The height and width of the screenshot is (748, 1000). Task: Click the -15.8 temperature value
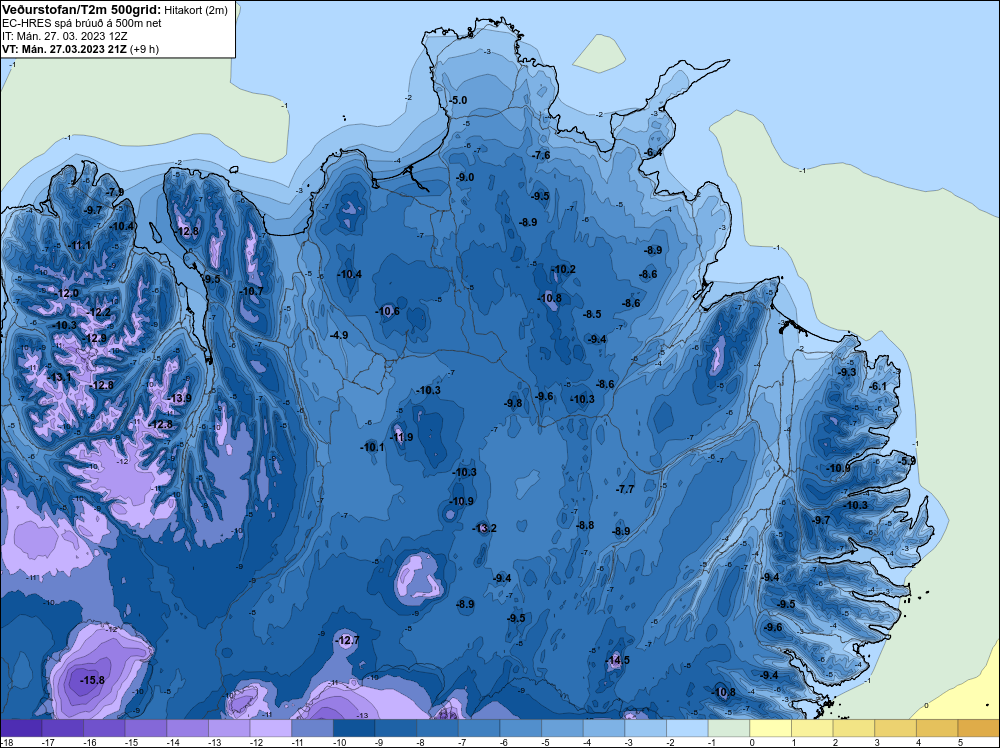92,680
